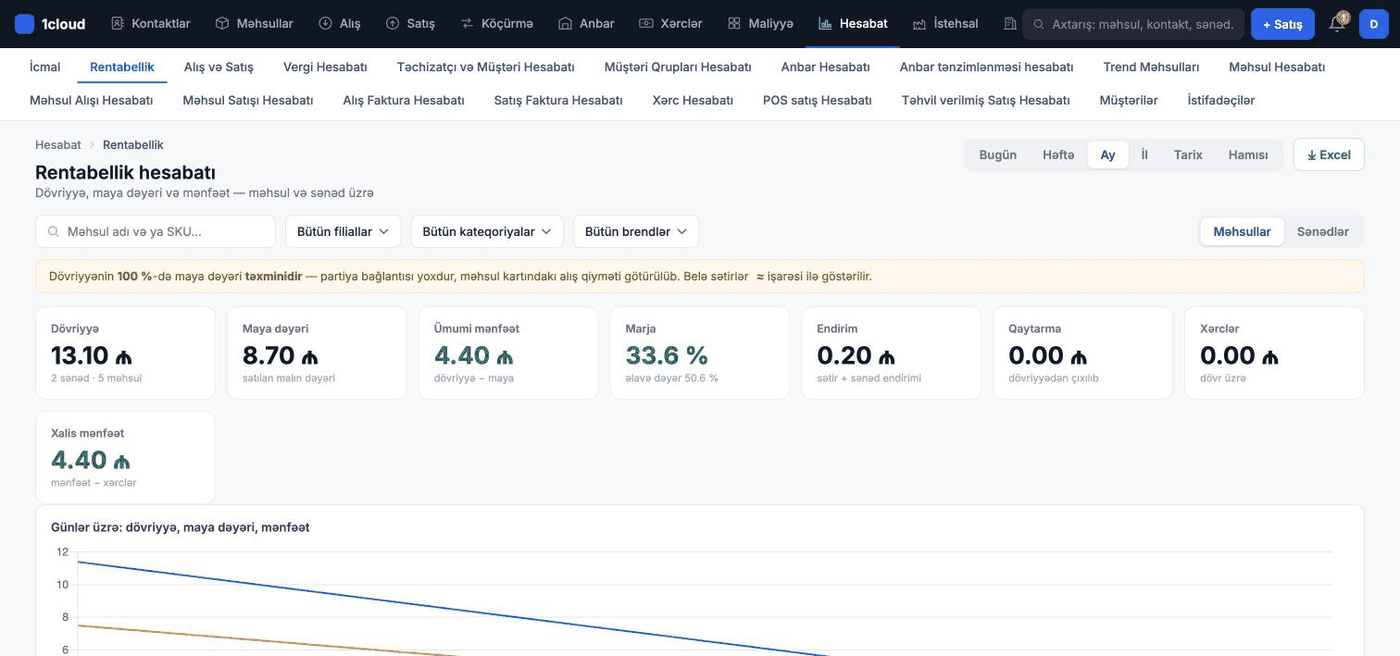Open Kontaktlar from the top navigation
Viewport: 1400px width, 656px height.
tap(150, 23)
